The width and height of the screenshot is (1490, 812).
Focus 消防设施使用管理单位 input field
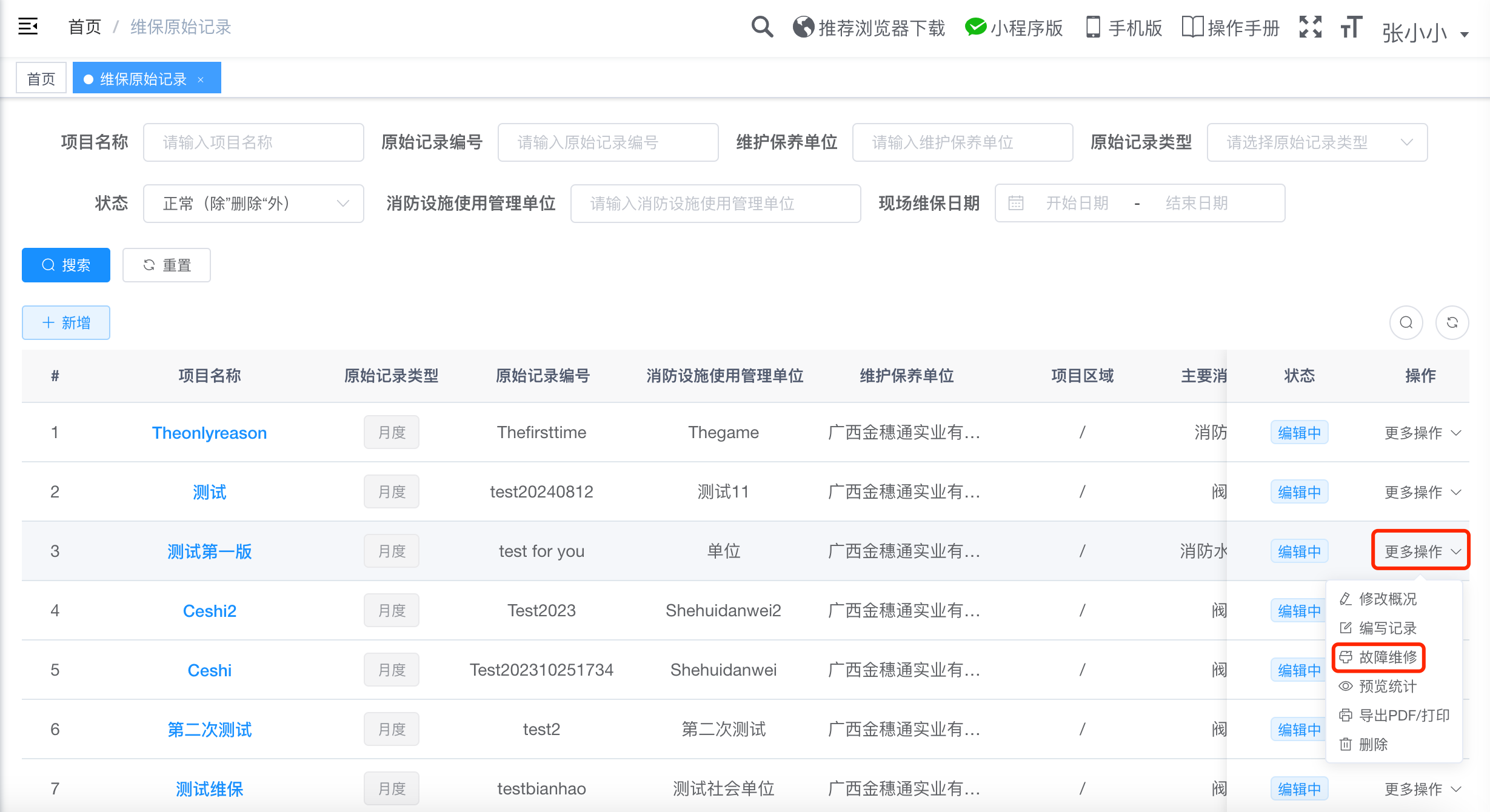[715, 204]
